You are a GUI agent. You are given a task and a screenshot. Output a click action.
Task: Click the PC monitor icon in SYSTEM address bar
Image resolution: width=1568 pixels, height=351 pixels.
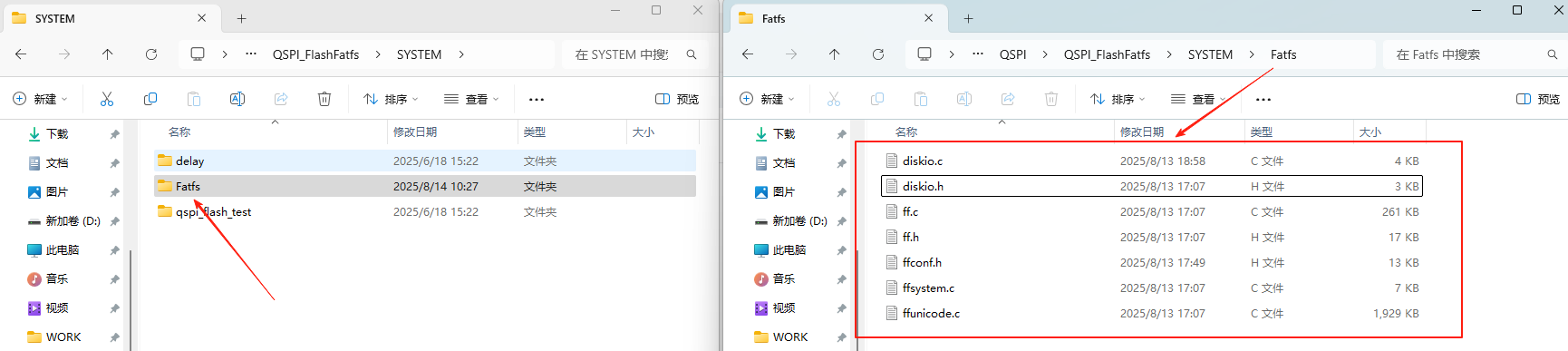(x=198, y=54)
